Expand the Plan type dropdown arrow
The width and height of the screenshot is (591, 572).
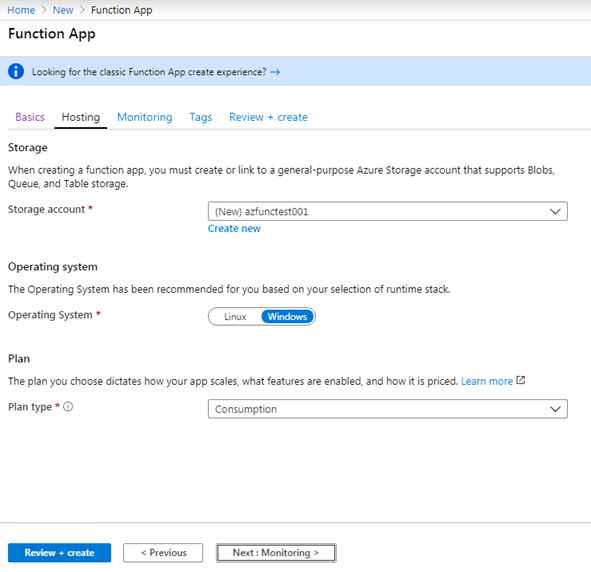click(555, 409)
